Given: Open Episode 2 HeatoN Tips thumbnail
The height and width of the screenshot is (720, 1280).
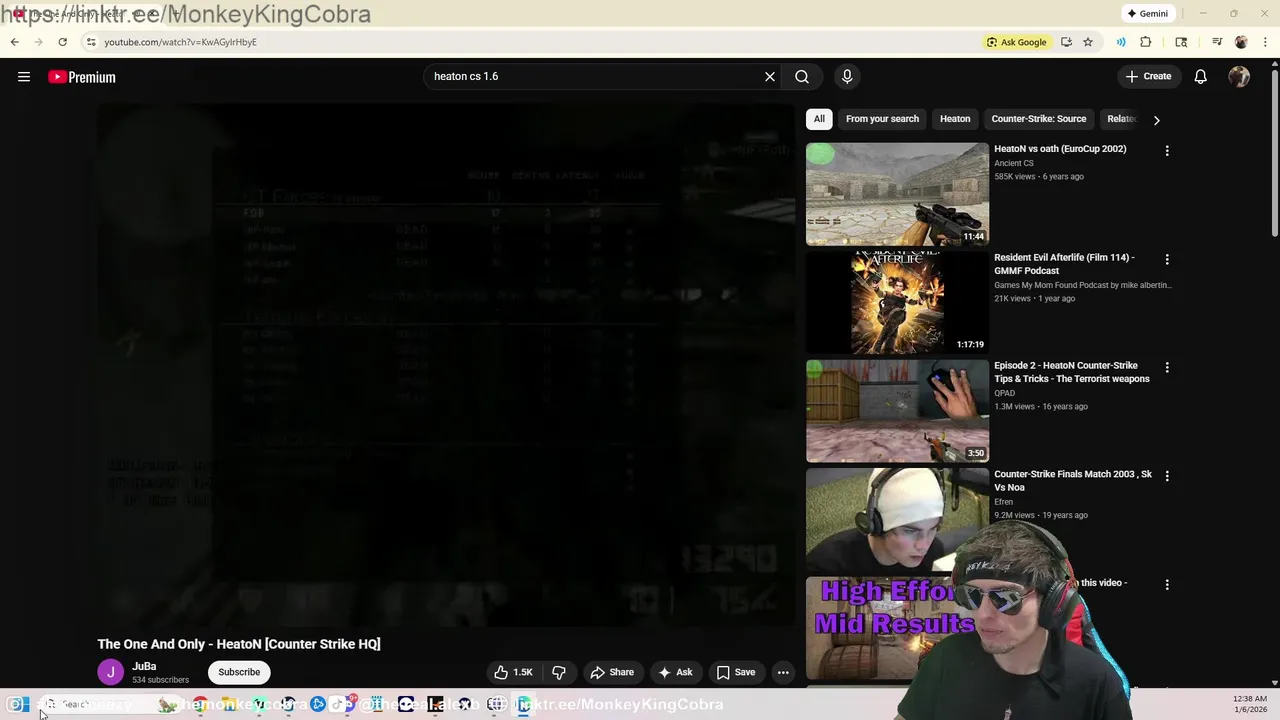Looking at the screenshot, I should coord(897,411).
